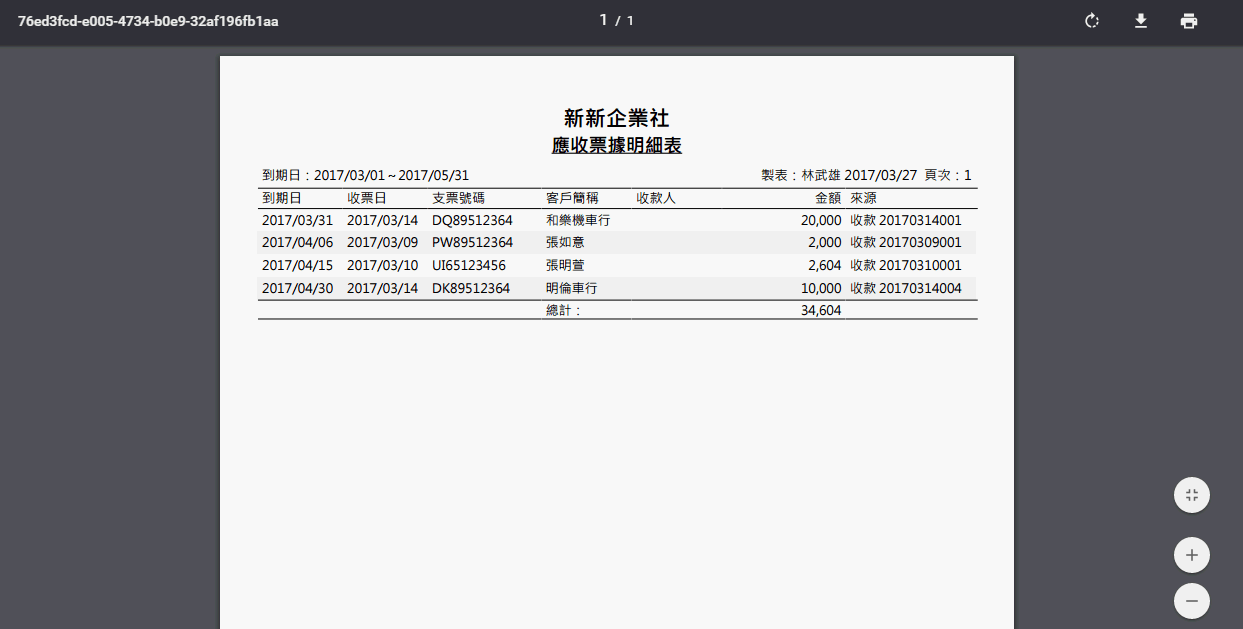Click the report title 應收票據明細表

(617, 146)
